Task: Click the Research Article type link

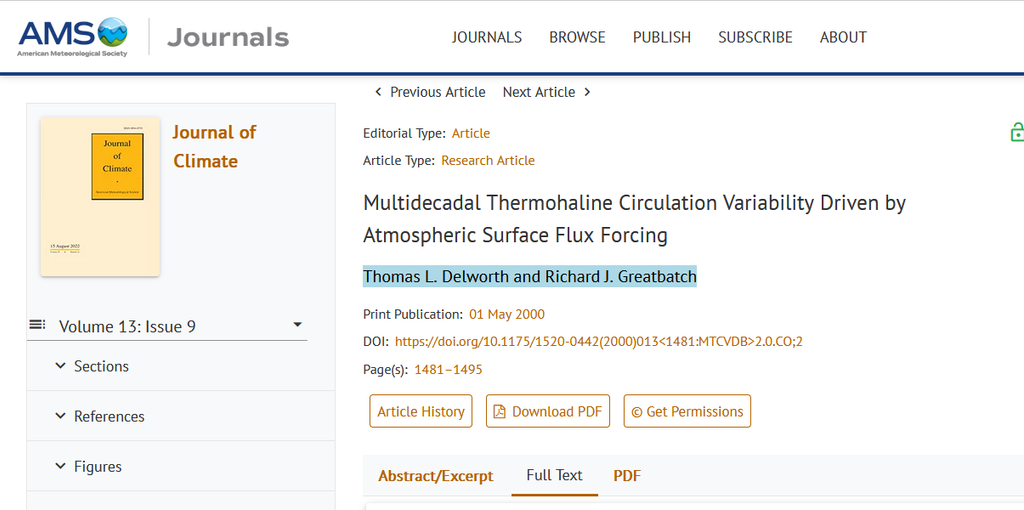Action: click(x=488, y=160)
